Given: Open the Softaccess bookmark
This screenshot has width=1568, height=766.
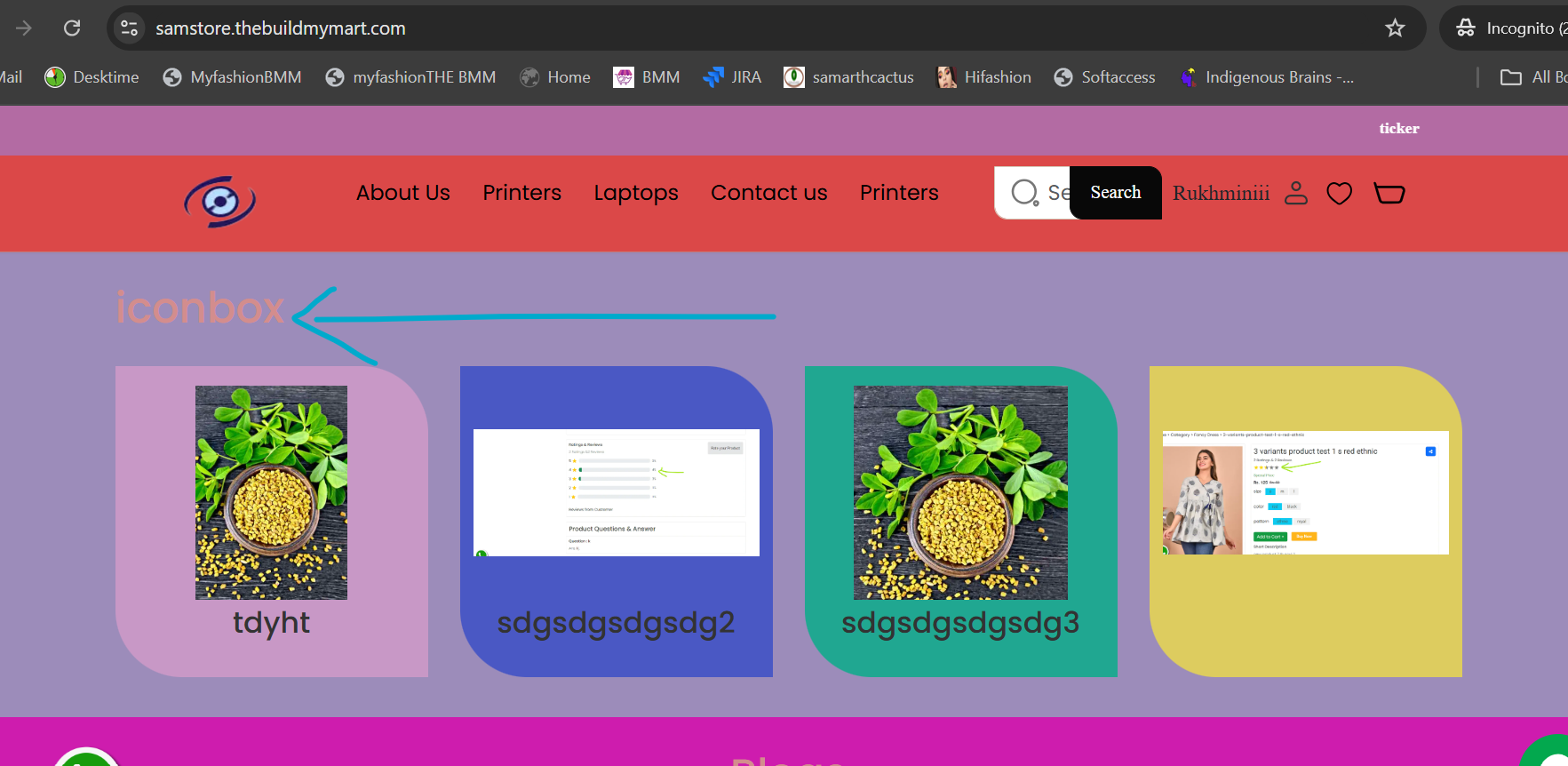Looking at the screenshot, I should point(1104,77).
